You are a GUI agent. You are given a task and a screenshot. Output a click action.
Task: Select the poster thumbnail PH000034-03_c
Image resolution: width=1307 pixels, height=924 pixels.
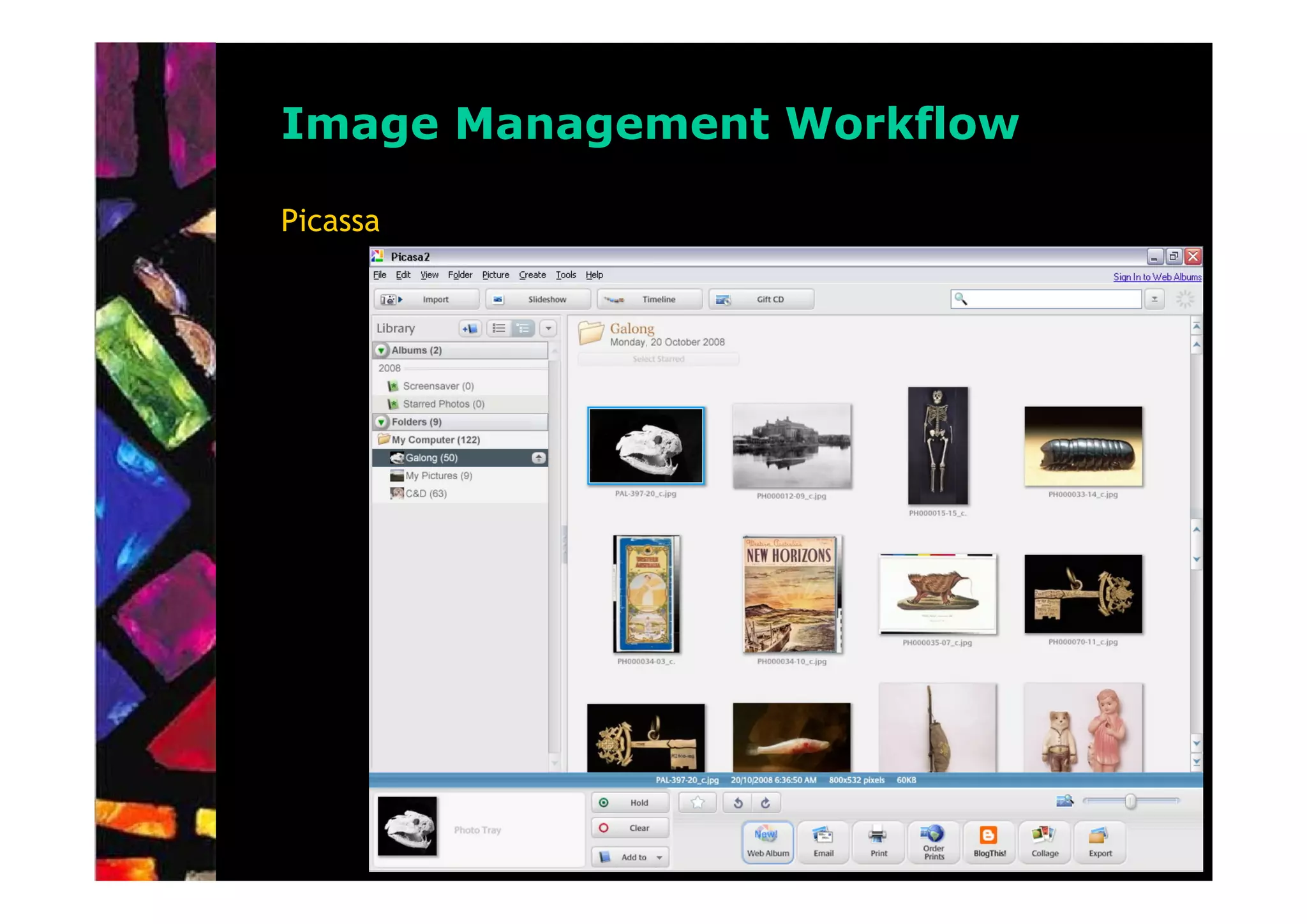tap(646, 593)
